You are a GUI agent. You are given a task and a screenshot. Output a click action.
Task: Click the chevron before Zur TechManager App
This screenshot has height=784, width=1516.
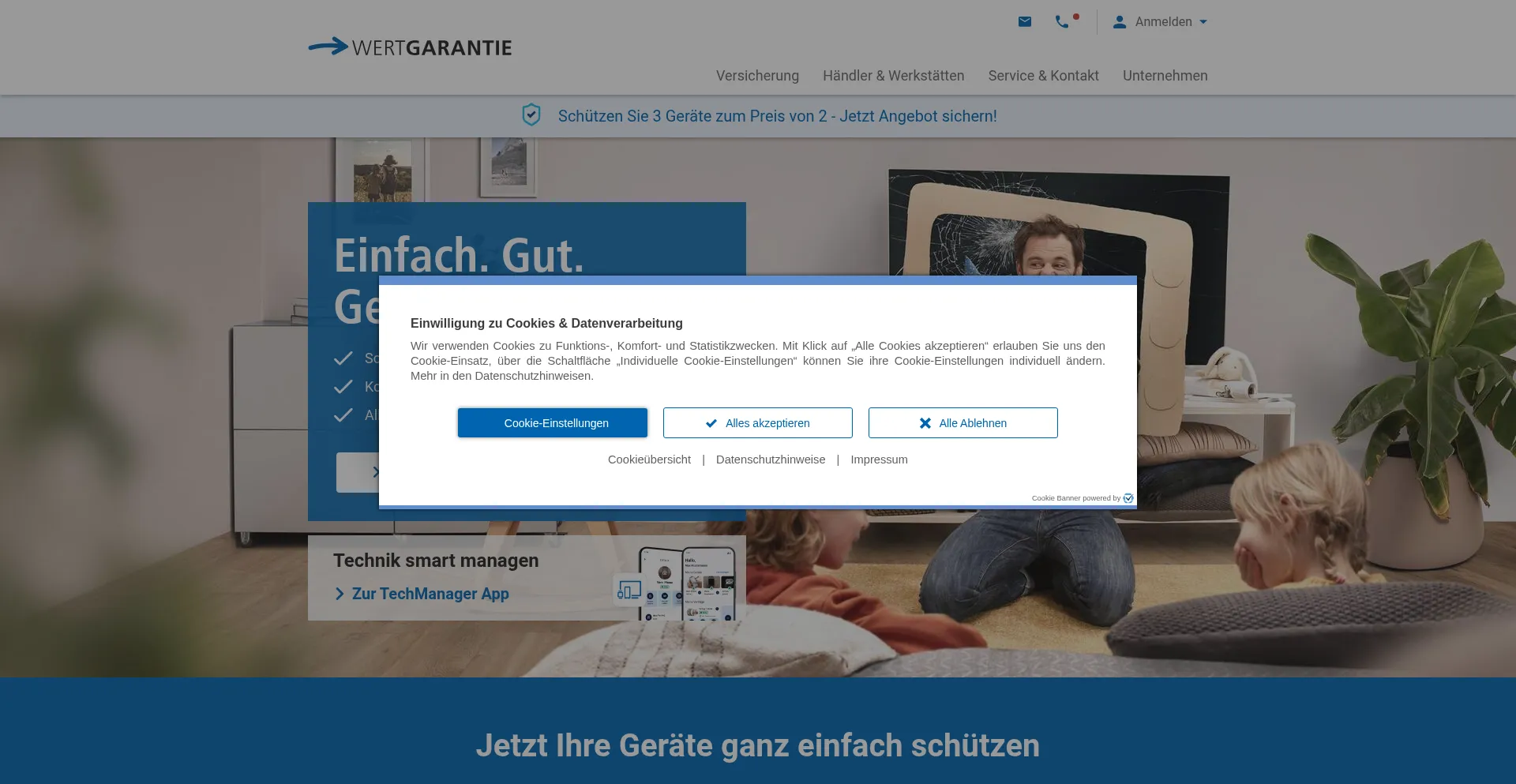click(340, 594)
